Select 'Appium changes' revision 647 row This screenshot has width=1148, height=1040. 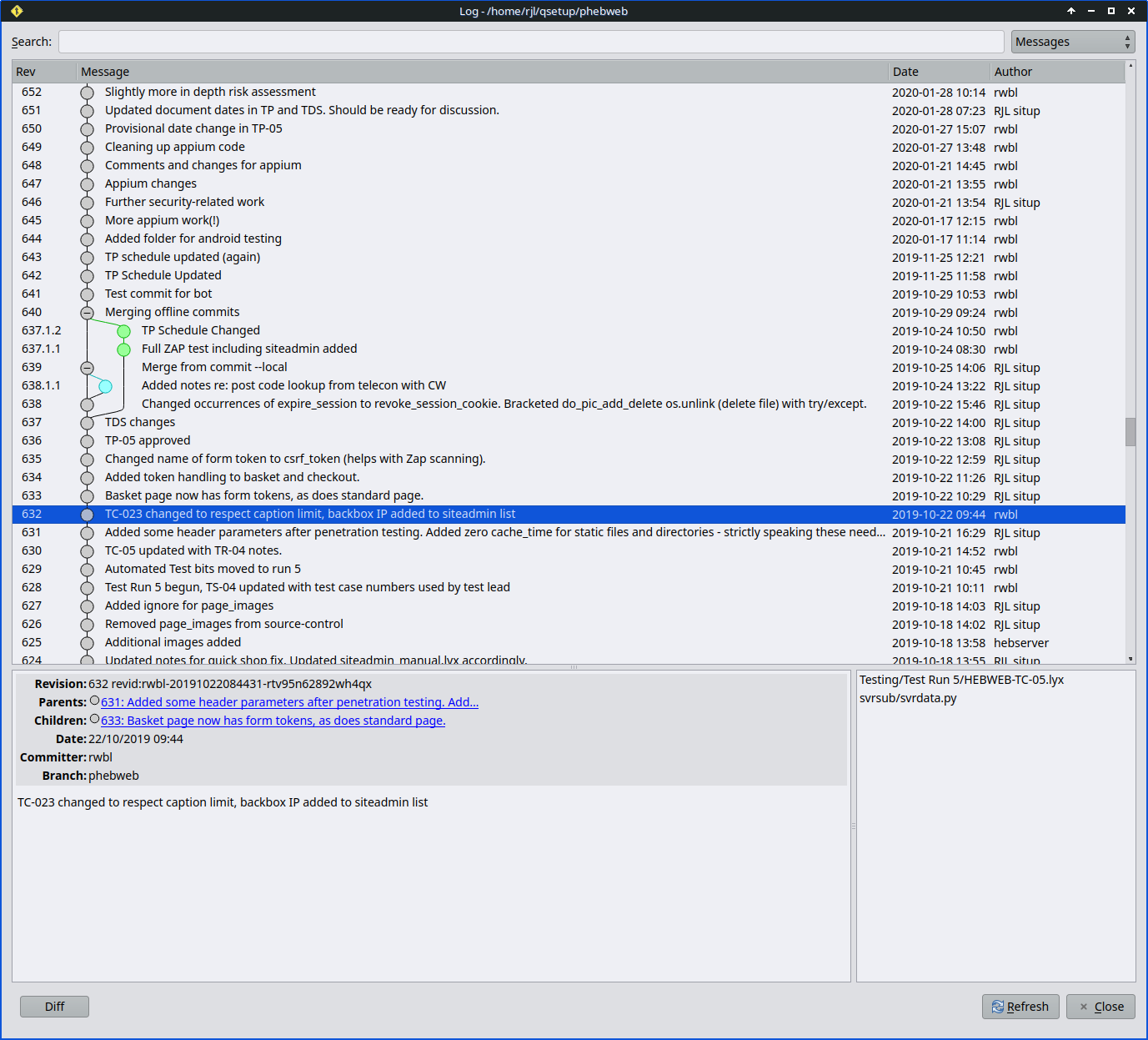(569, 183)
